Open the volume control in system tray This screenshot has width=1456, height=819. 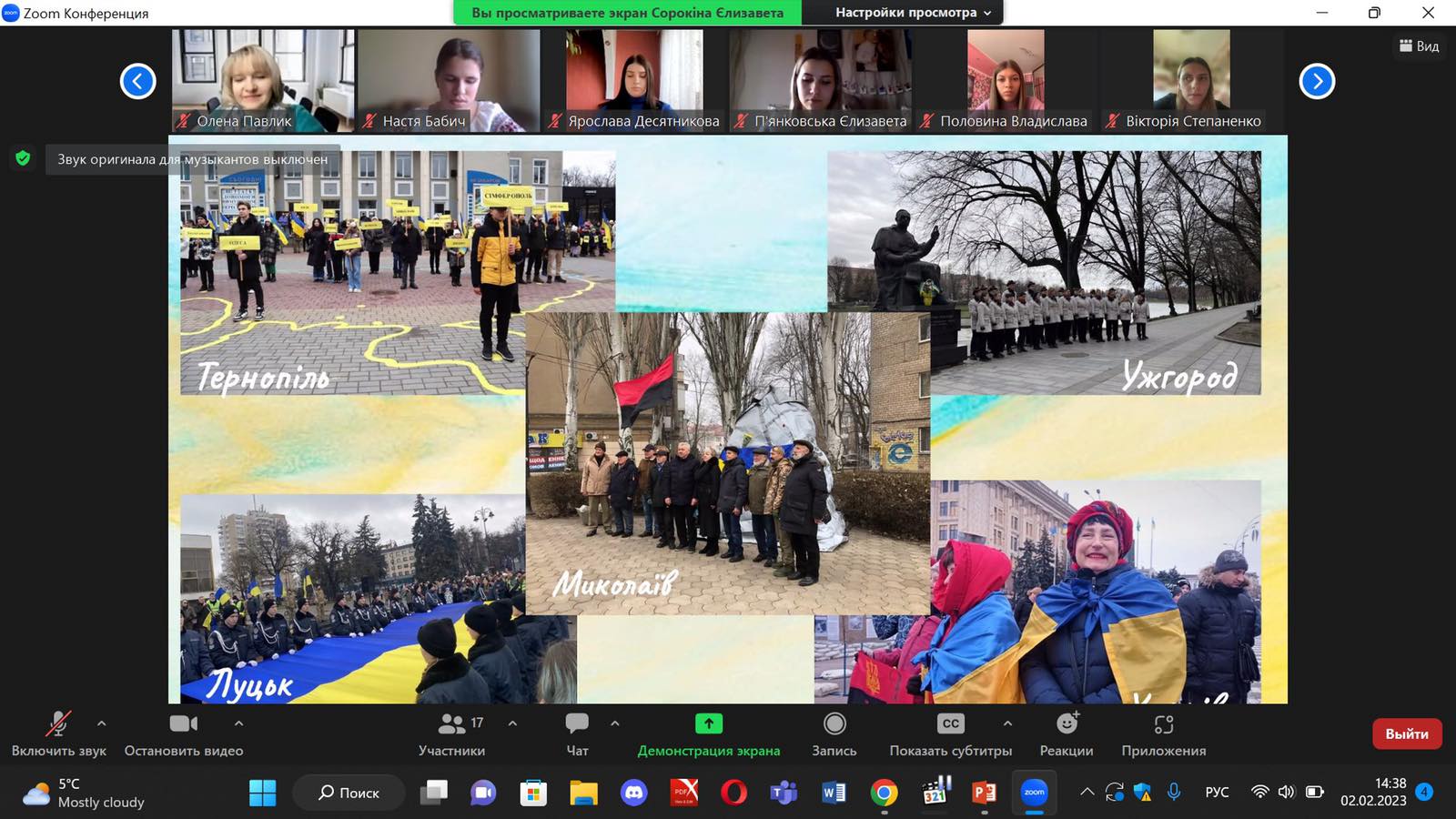(1288, 792)
